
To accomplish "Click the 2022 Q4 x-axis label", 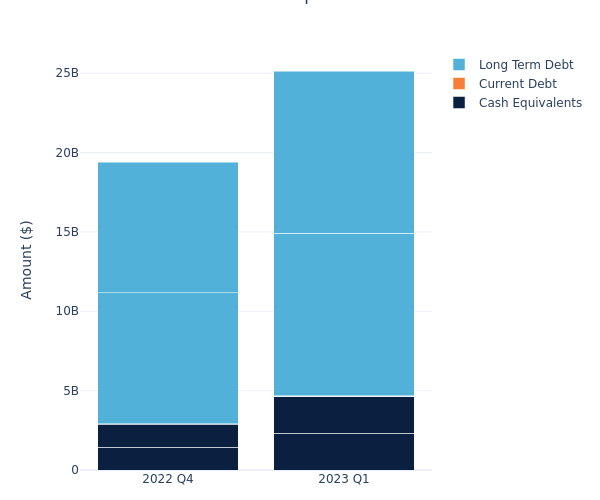I will pos(168,479).
